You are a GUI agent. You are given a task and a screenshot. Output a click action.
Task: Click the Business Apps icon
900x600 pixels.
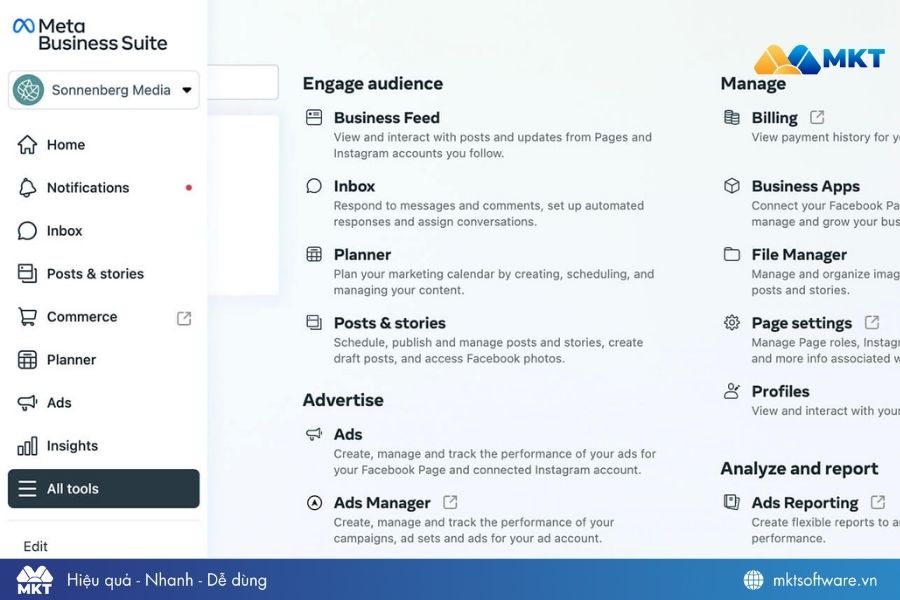[731, 186]
